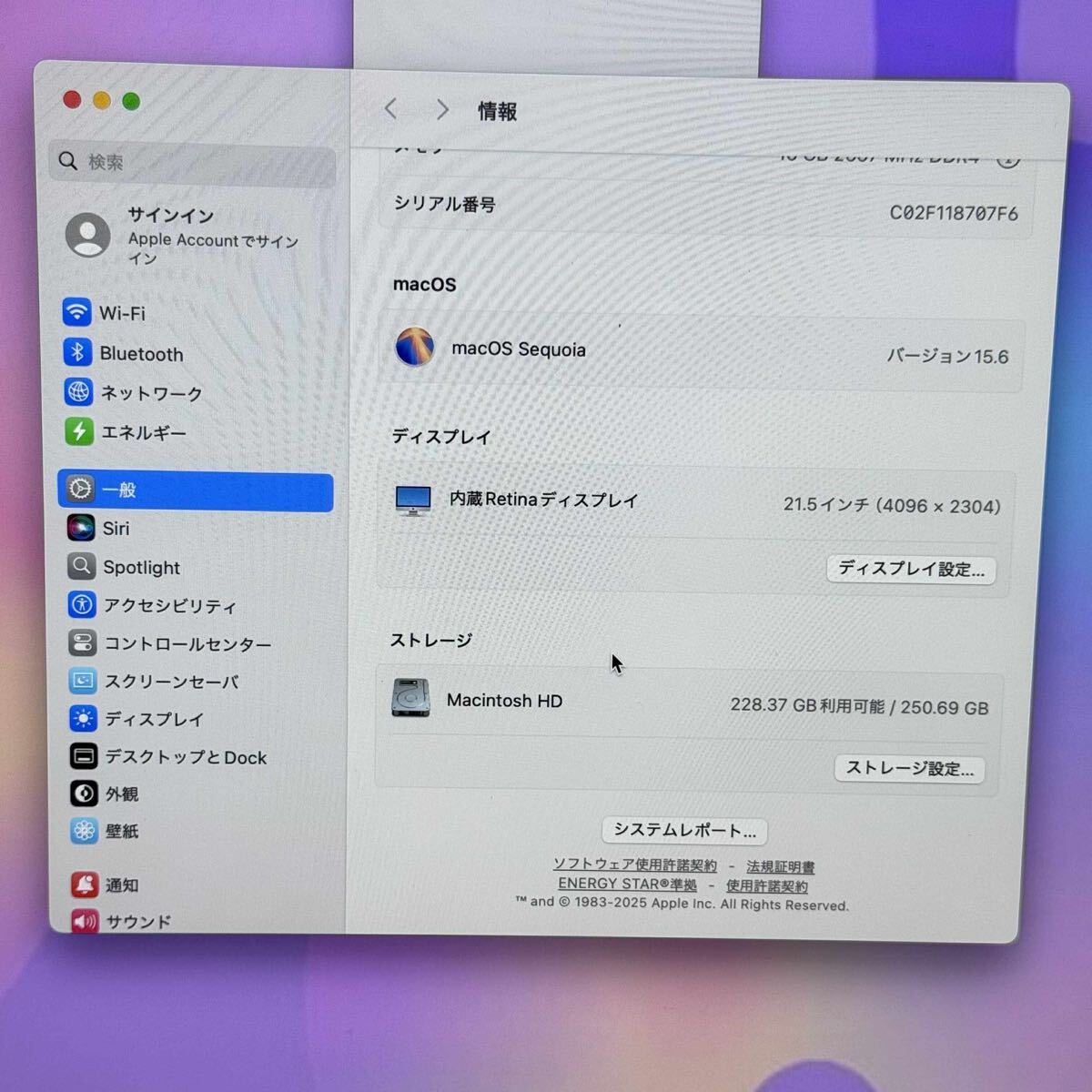Click the シリアル番号 label
The image size is (1092, 1092).
tap(444, 204)
